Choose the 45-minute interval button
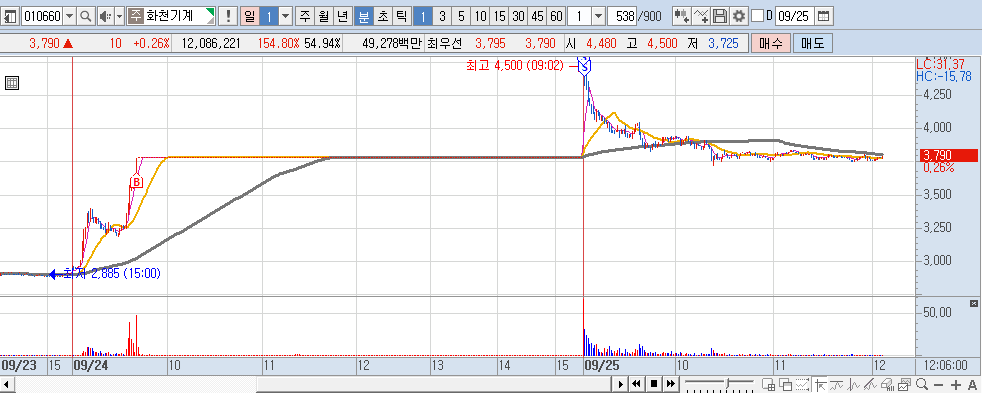The height and width of the screenshot is (393, 982). [x=537, y=16]
